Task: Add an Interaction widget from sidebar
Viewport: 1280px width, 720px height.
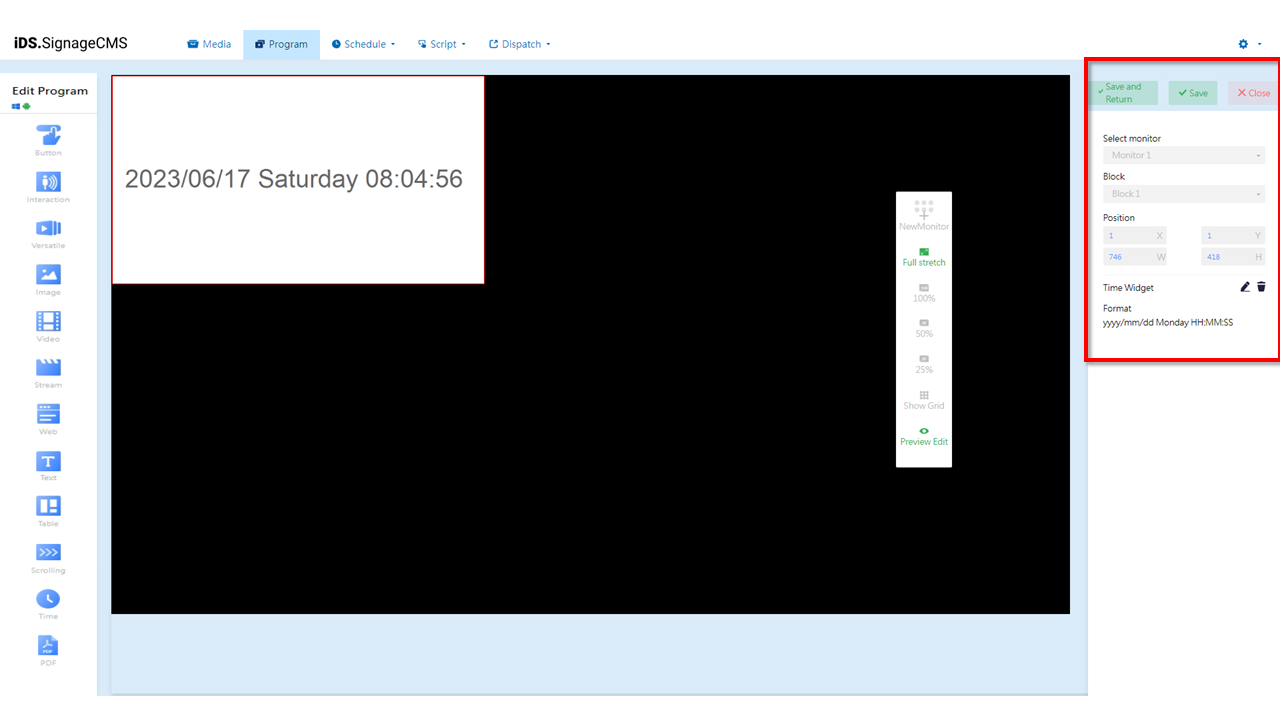Action: (48, 182)
